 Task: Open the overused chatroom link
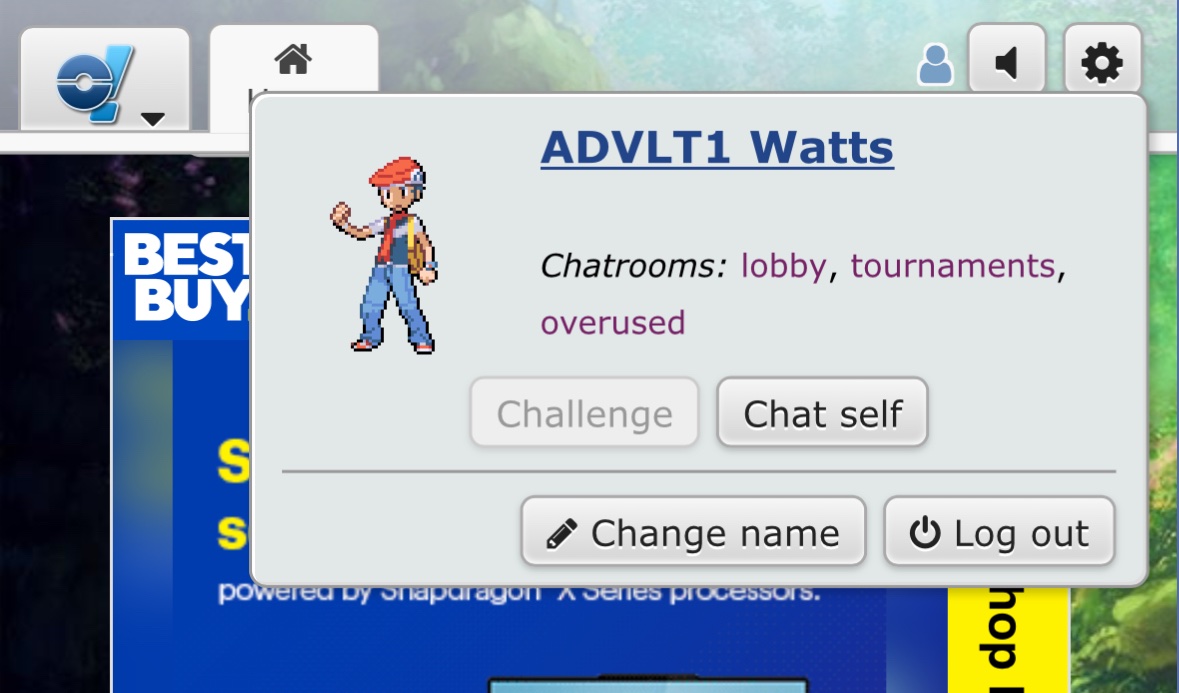[x=613, y=323]
